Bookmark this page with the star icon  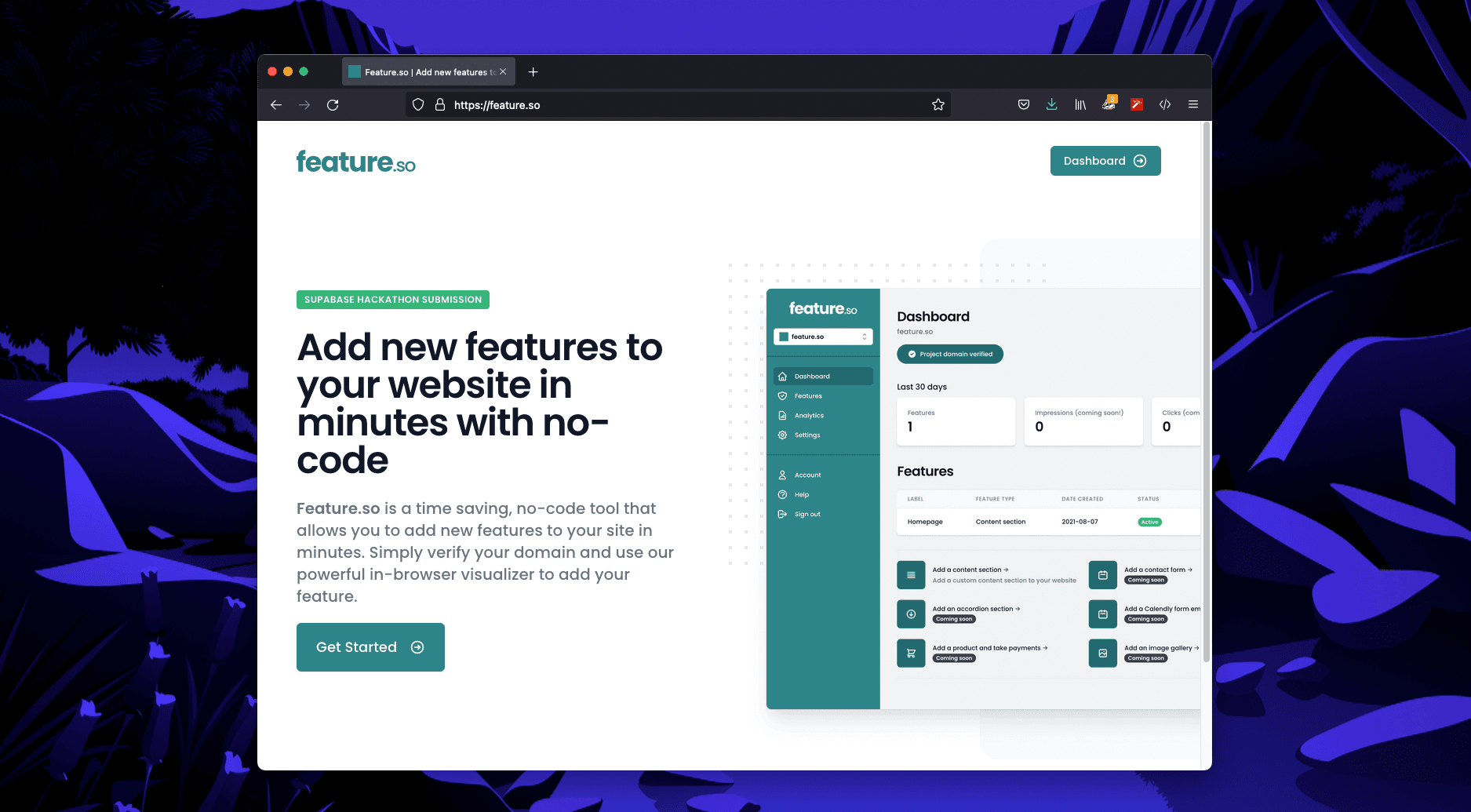(x=938, y=104)
